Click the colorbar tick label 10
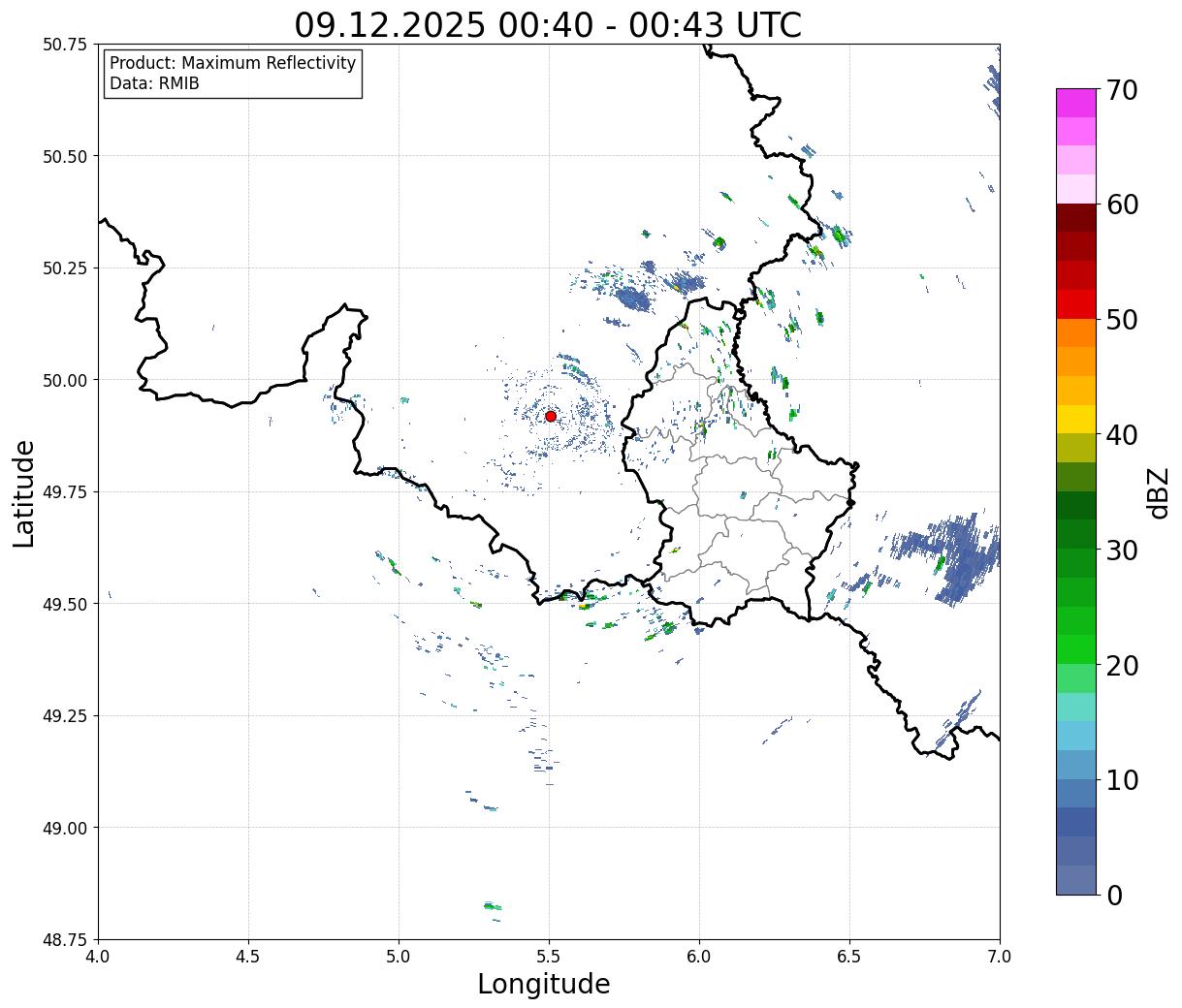 (x=1122, y=780)
